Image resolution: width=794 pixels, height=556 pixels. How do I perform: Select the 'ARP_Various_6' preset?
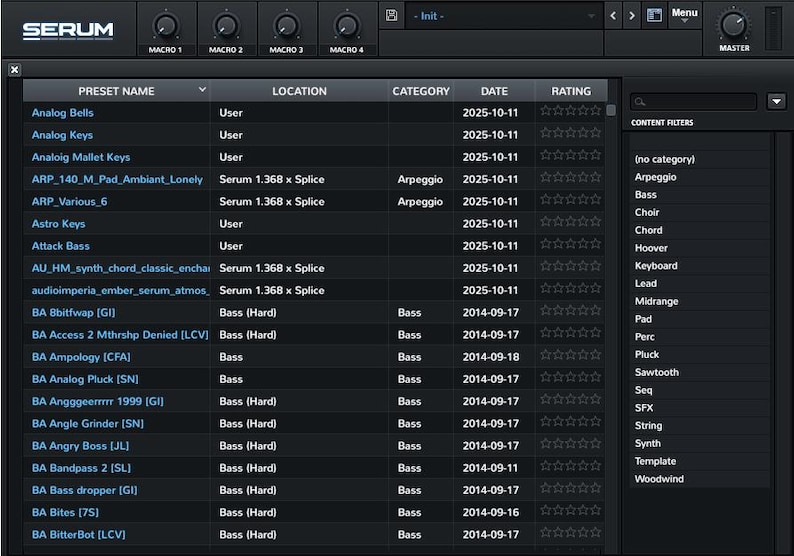69,202
